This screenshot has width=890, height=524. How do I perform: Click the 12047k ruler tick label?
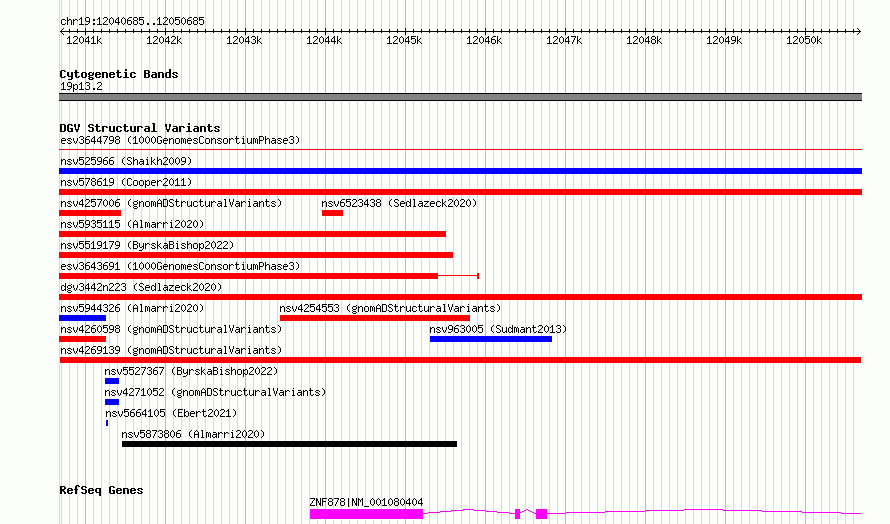(564, 40)
